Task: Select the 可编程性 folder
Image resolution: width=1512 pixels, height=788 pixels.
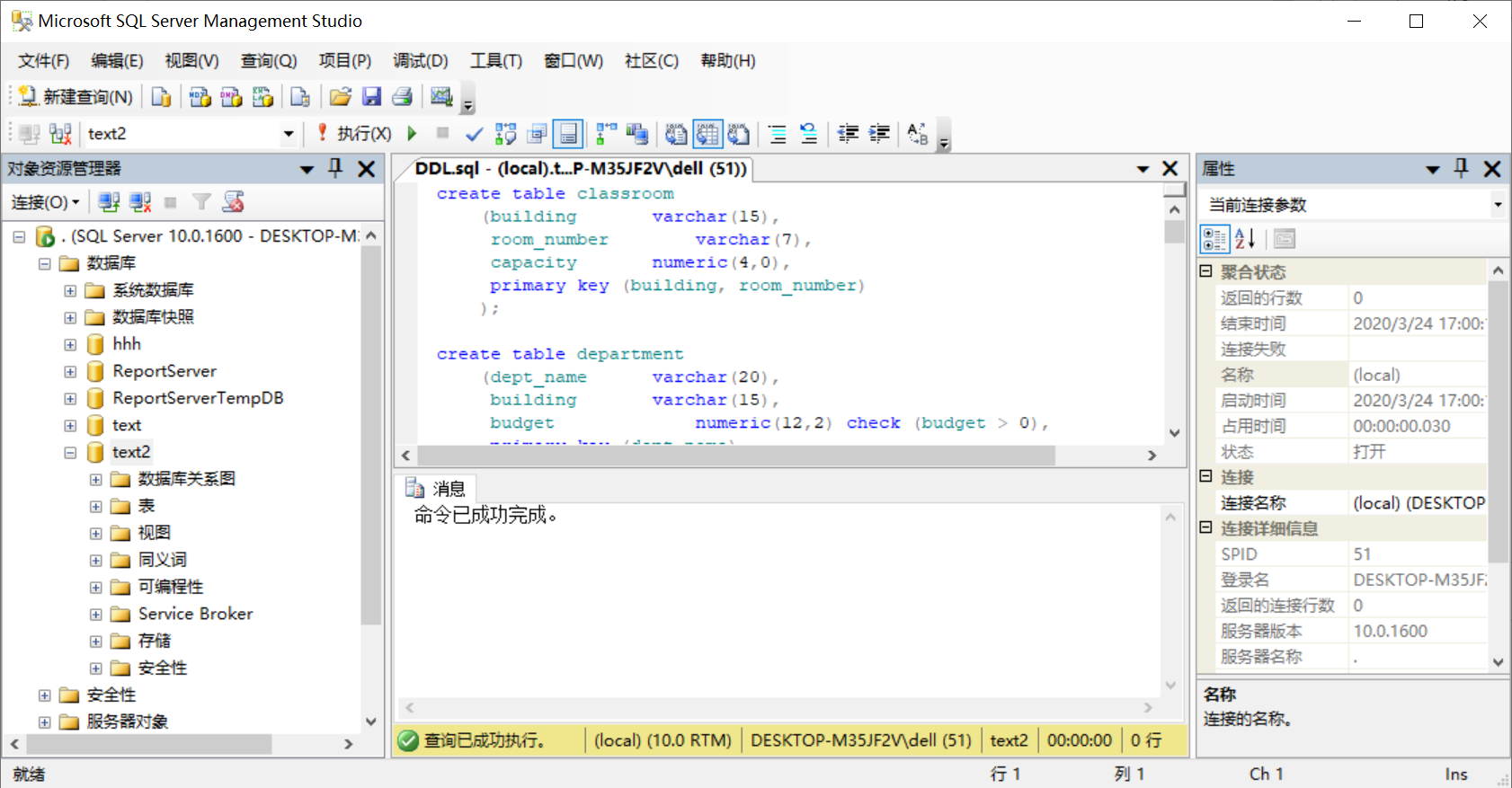Action: [171, 587]
